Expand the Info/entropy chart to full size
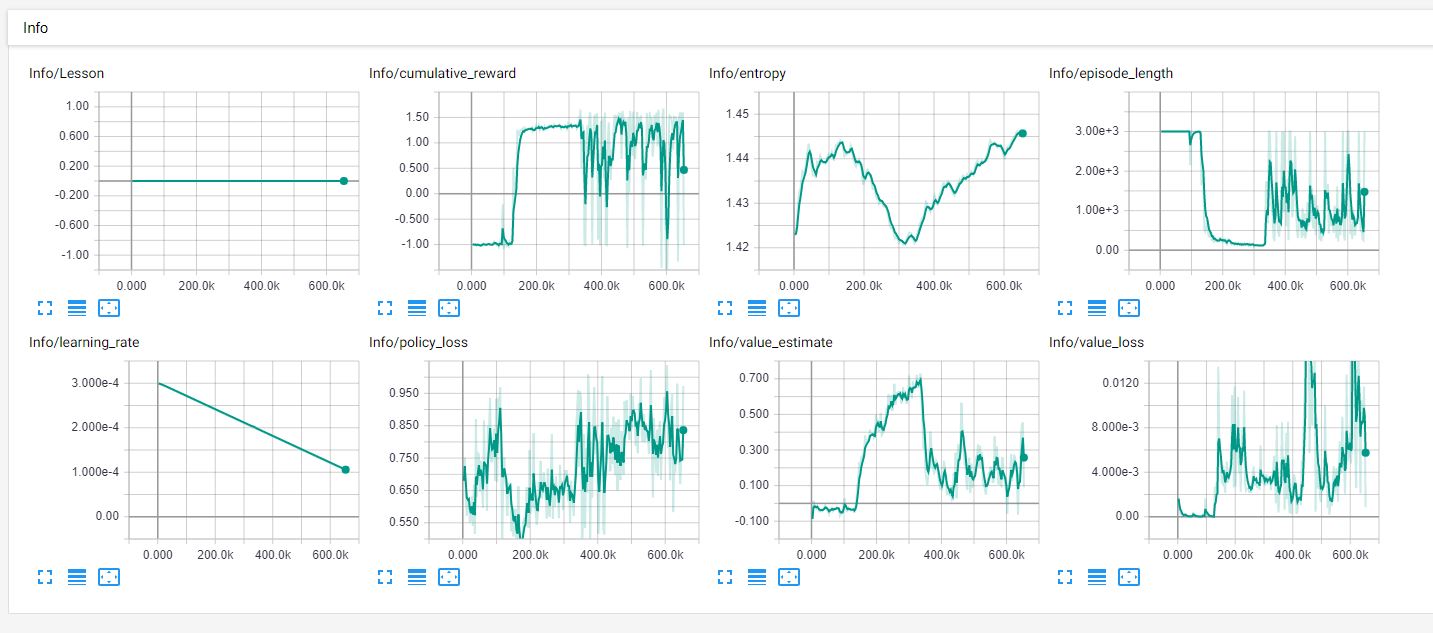Viewport: 1433px width, 633px height. pyautogui.click(x=724, y=308)
